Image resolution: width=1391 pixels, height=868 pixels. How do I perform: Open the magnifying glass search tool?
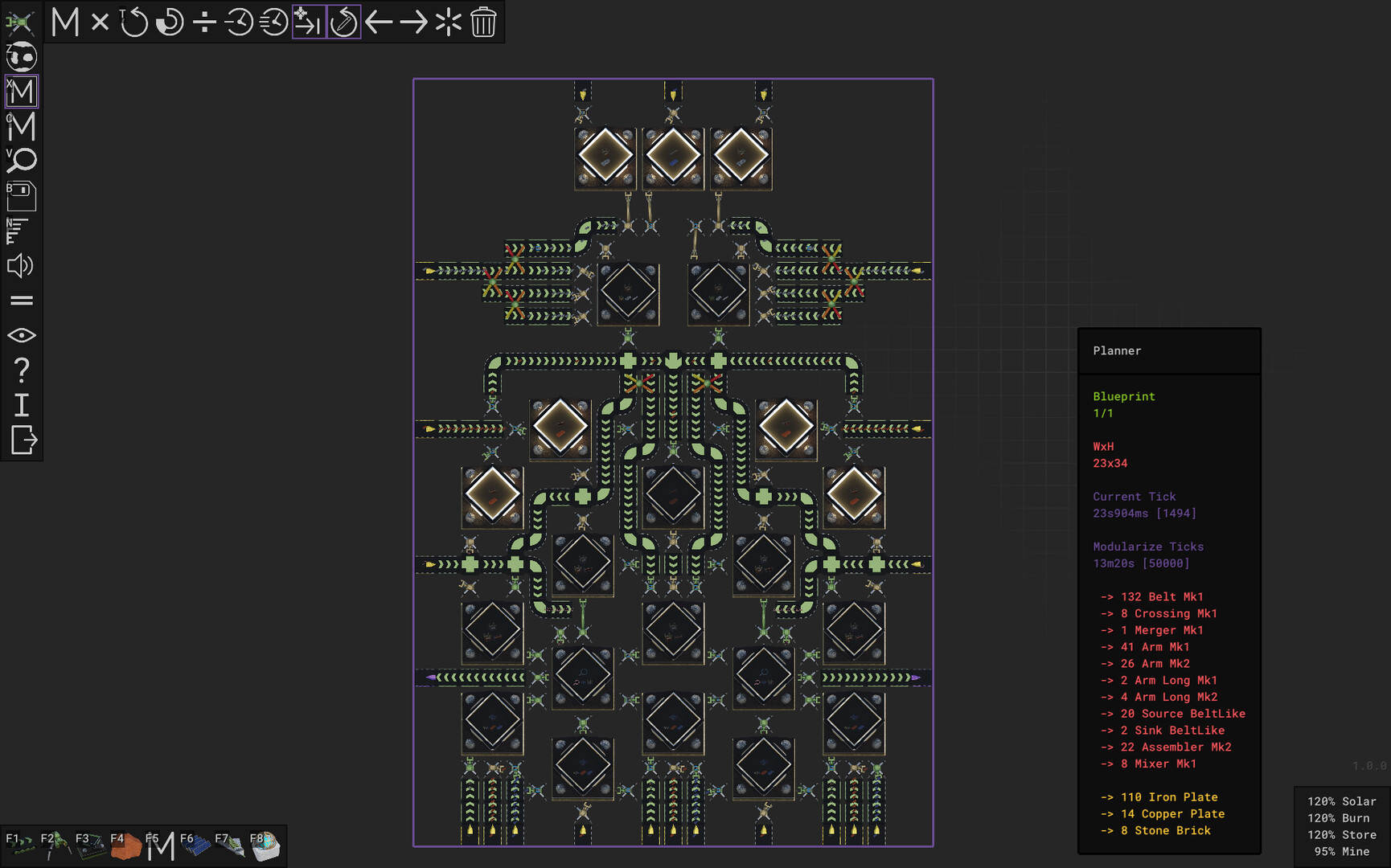[22, 161]
